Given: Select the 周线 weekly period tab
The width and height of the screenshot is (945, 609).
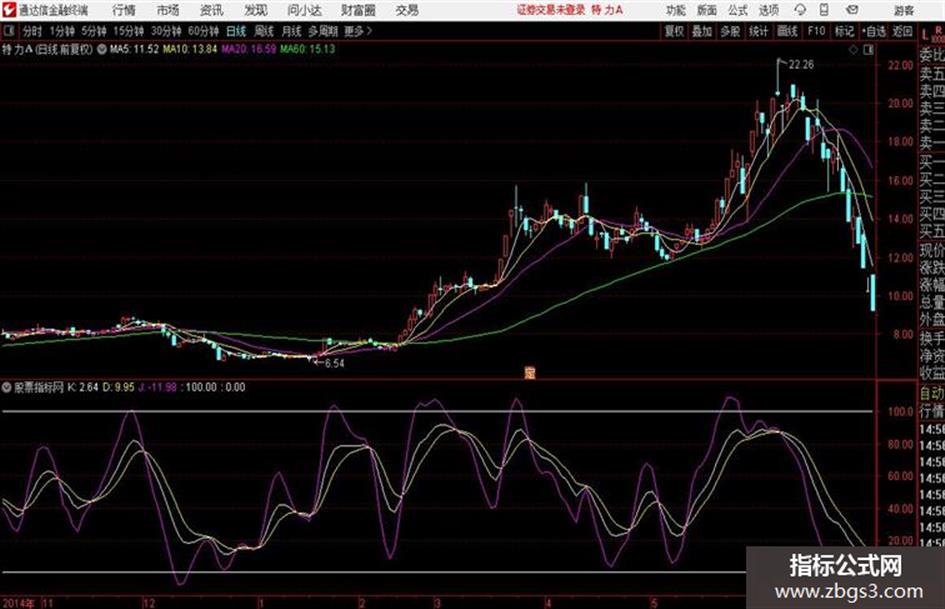Looking at the screenshot, I should (x=264, y=31).
